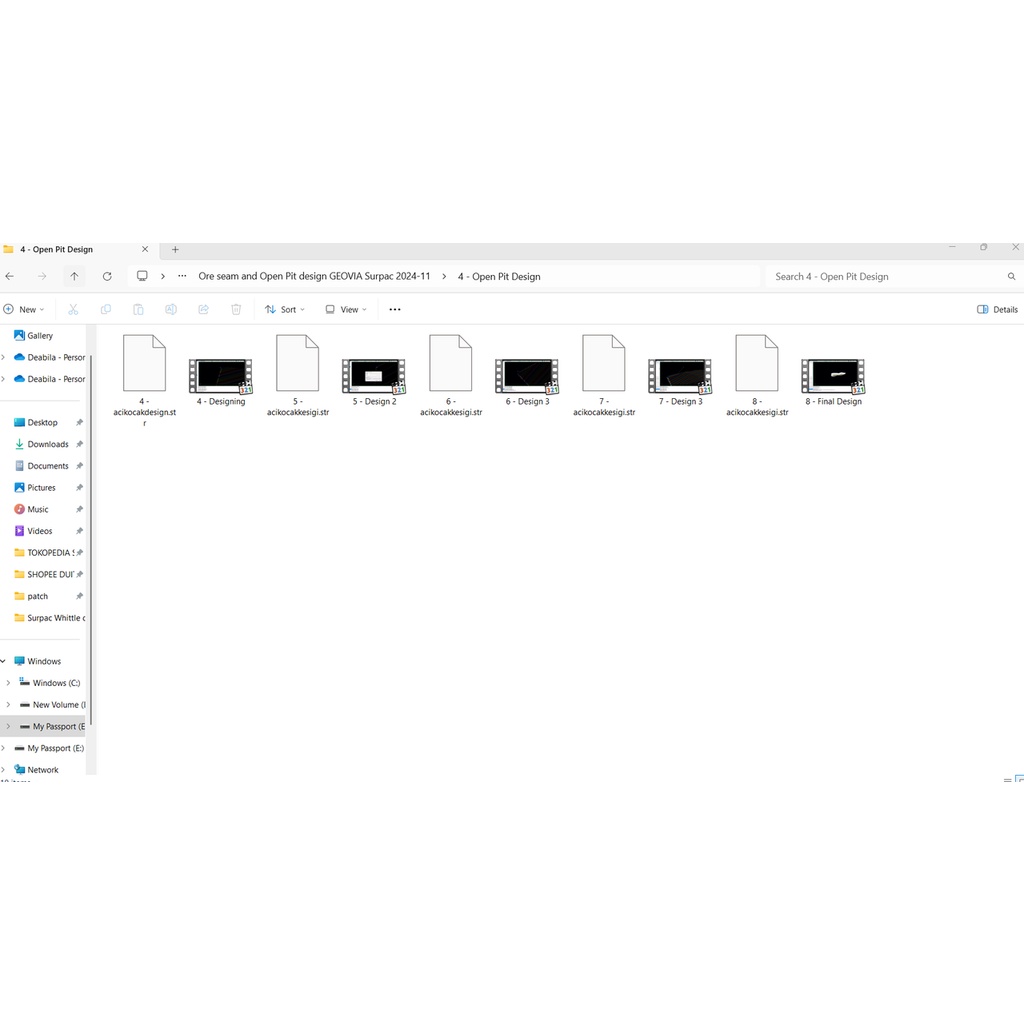
Task: Select the video 7 - Design 3
Action: coord(680,382)
